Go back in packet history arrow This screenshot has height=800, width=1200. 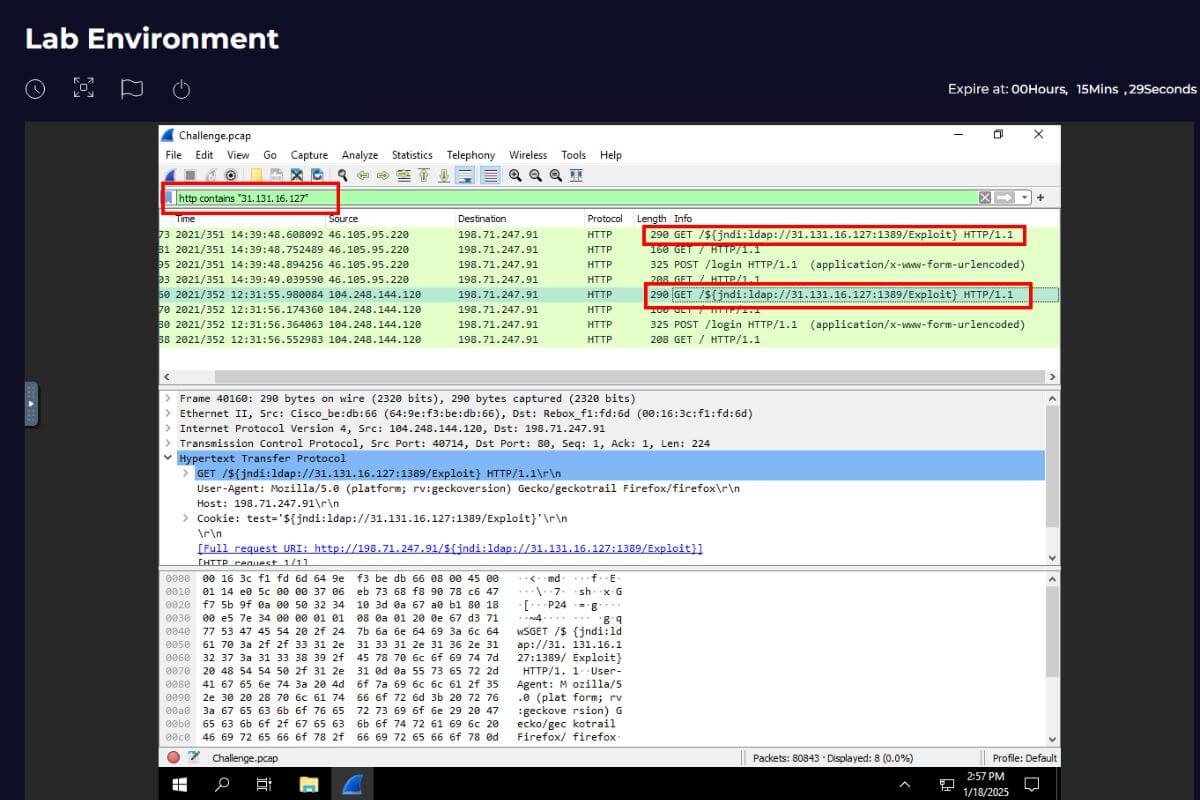pos(362,175)
